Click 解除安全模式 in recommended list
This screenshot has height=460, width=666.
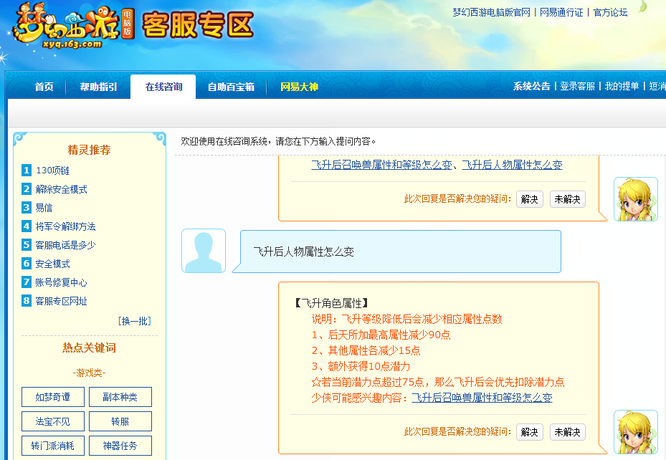tap(61, 189)
